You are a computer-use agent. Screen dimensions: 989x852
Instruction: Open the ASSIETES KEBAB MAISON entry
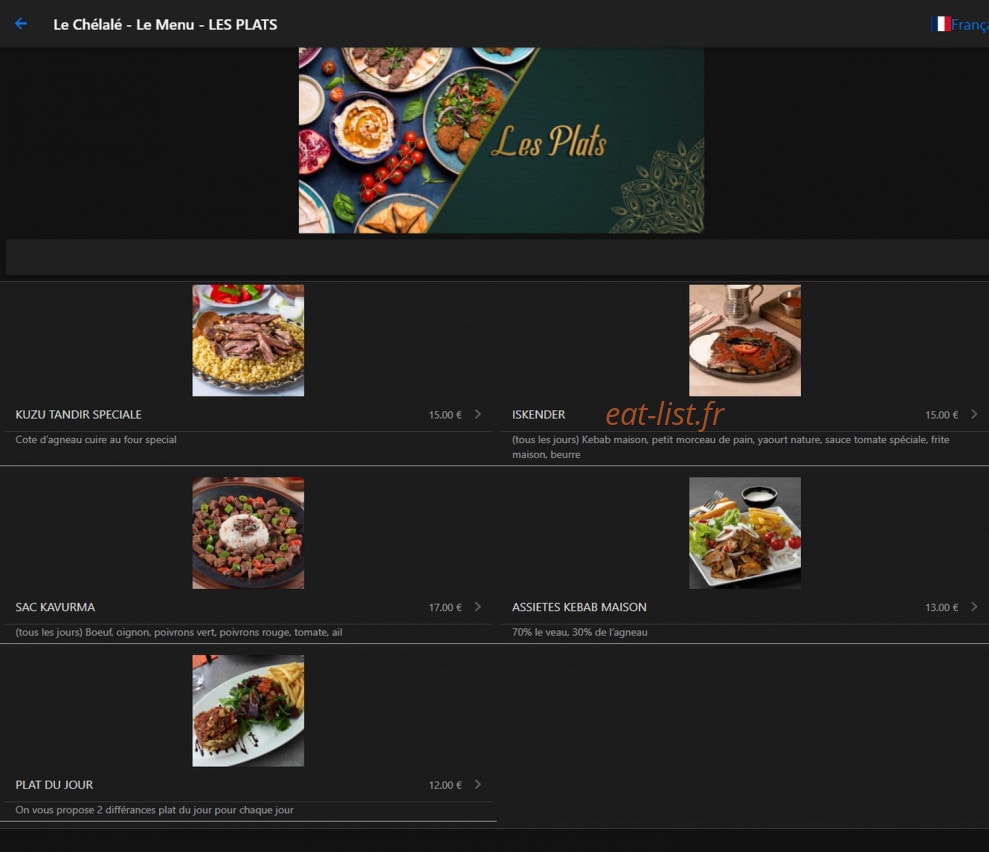tap(579, 607)
